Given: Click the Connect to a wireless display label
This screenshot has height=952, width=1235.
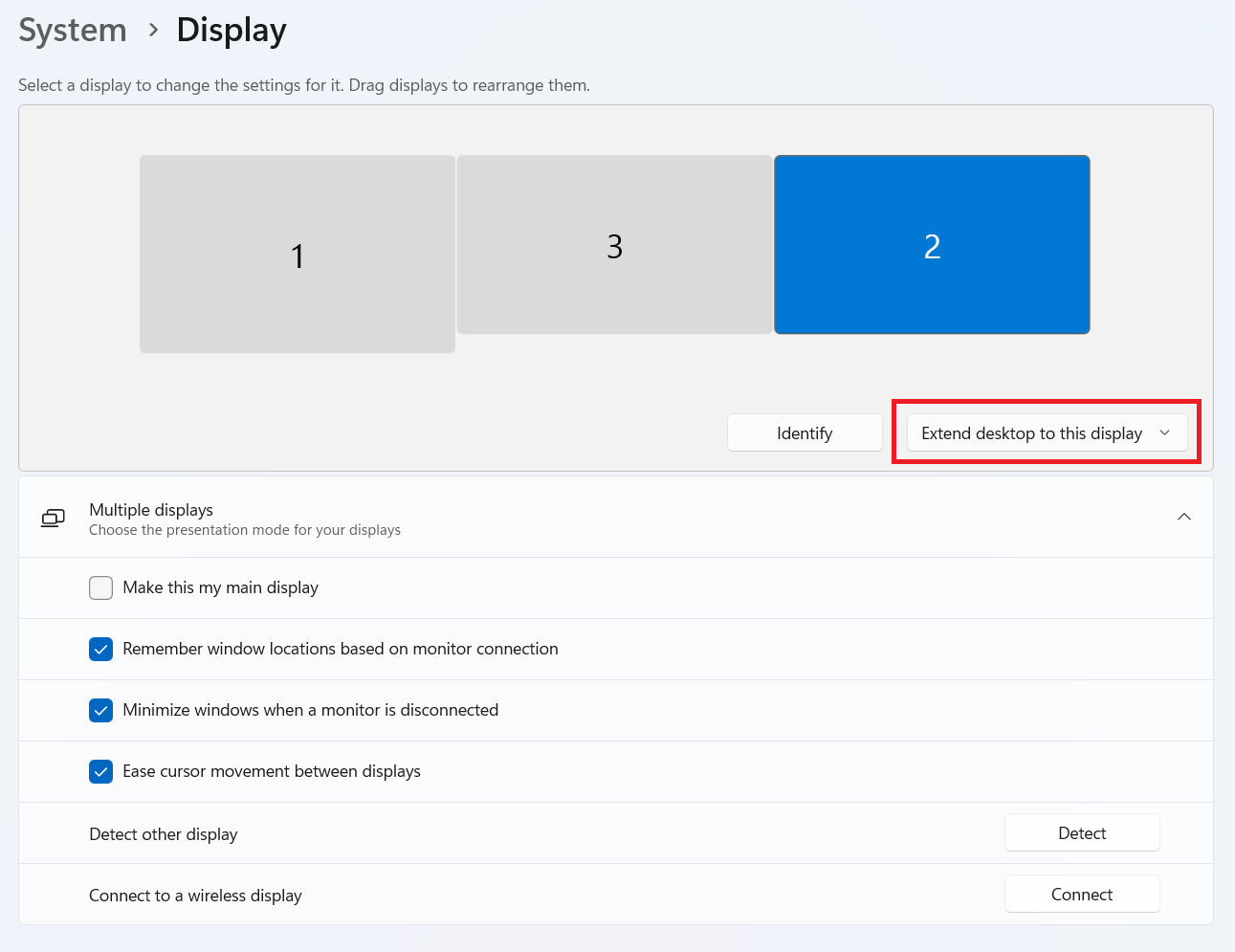Looking at the screenshot, I should (x=195, y=896).
